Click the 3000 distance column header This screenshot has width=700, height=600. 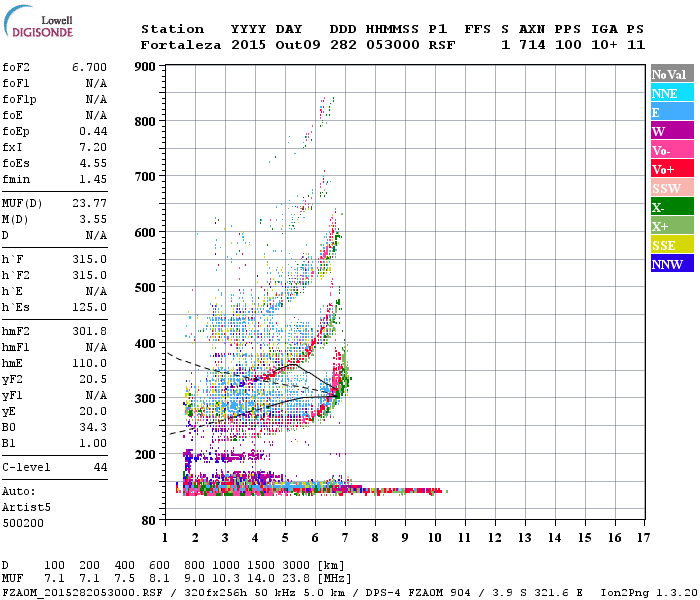click(x=296, y=566)
